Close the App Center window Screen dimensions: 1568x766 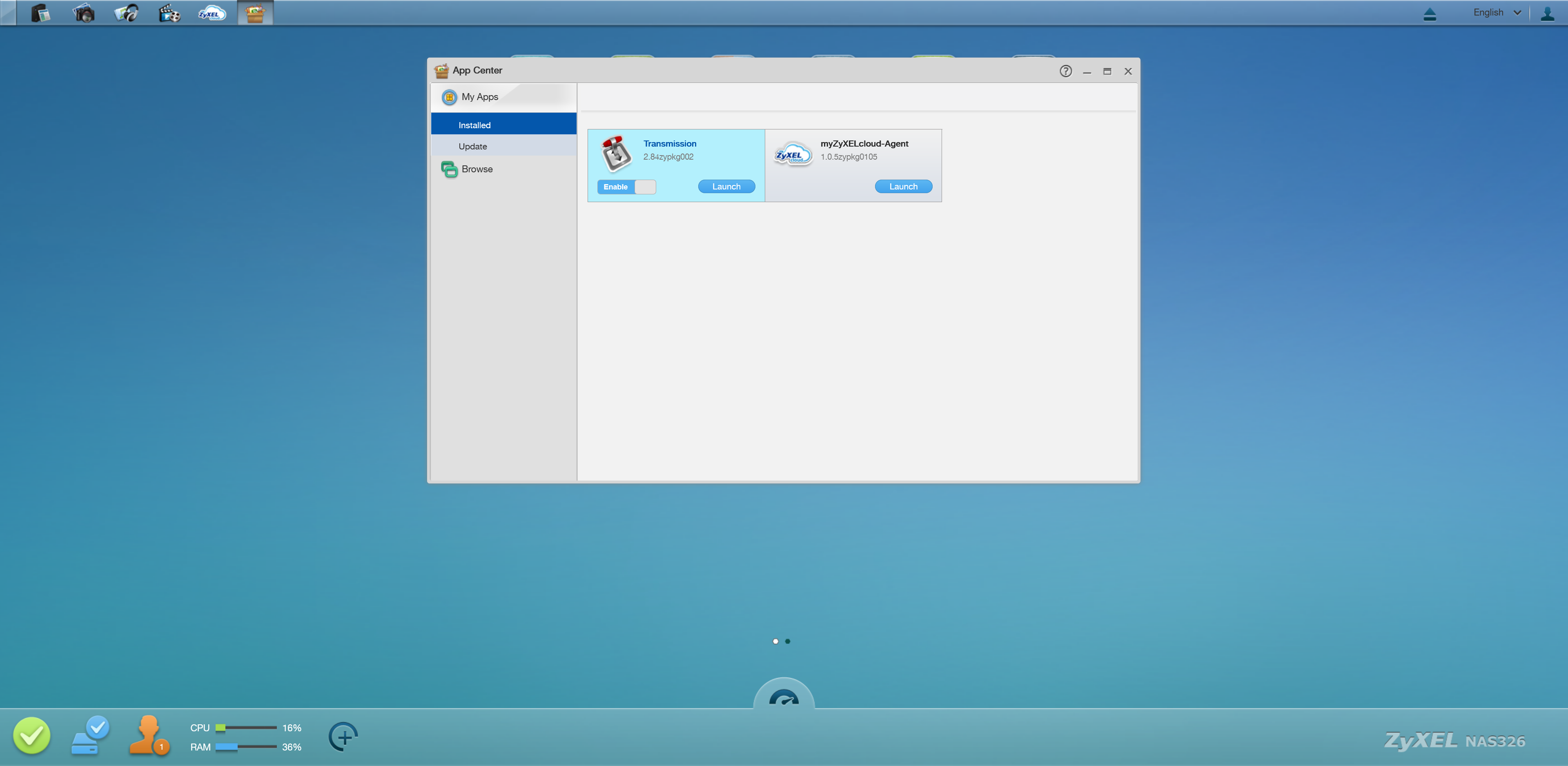[x=1128, y=71]
